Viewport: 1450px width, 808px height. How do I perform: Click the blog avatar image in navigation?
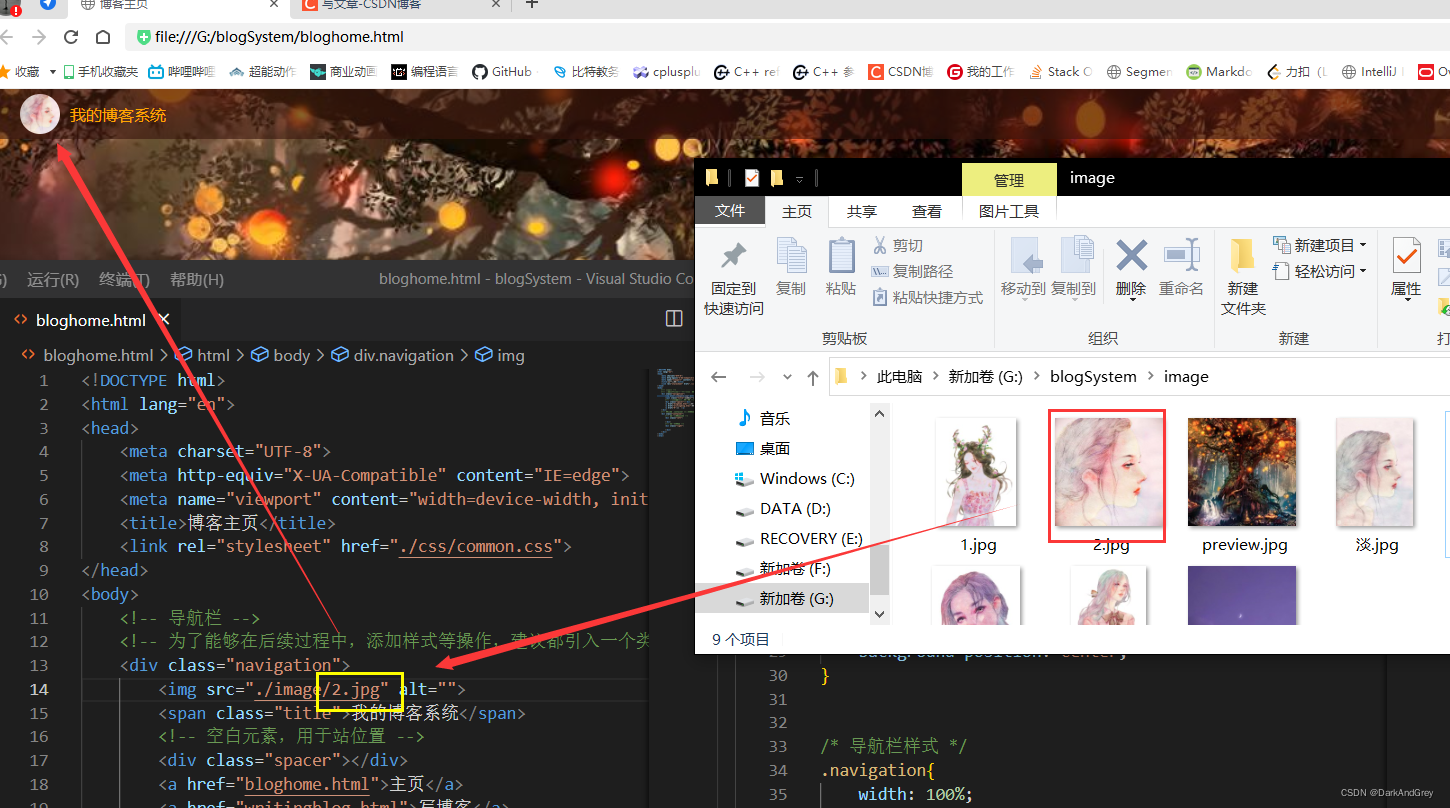tap(40, 114)
